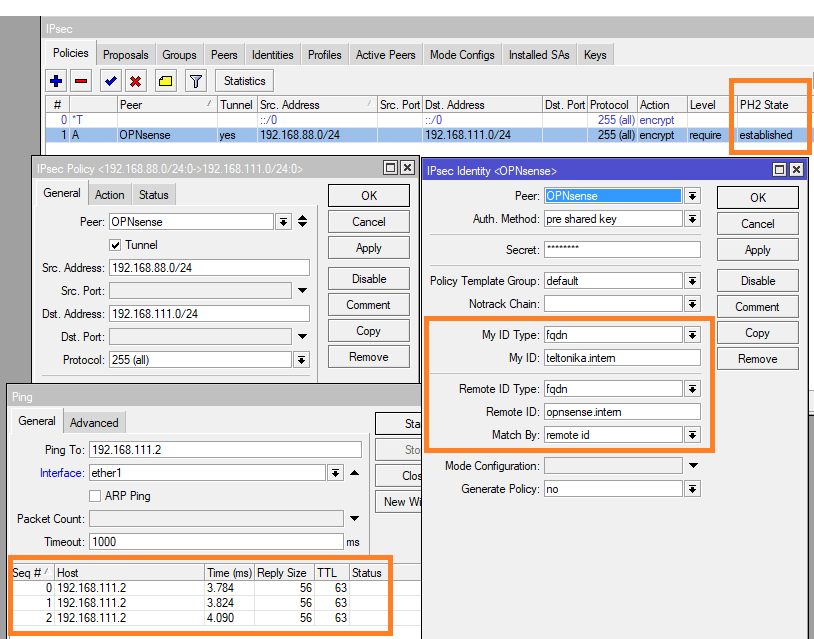
Task: Click Apply in the IPsec Identity window
Action: (758, 250)
